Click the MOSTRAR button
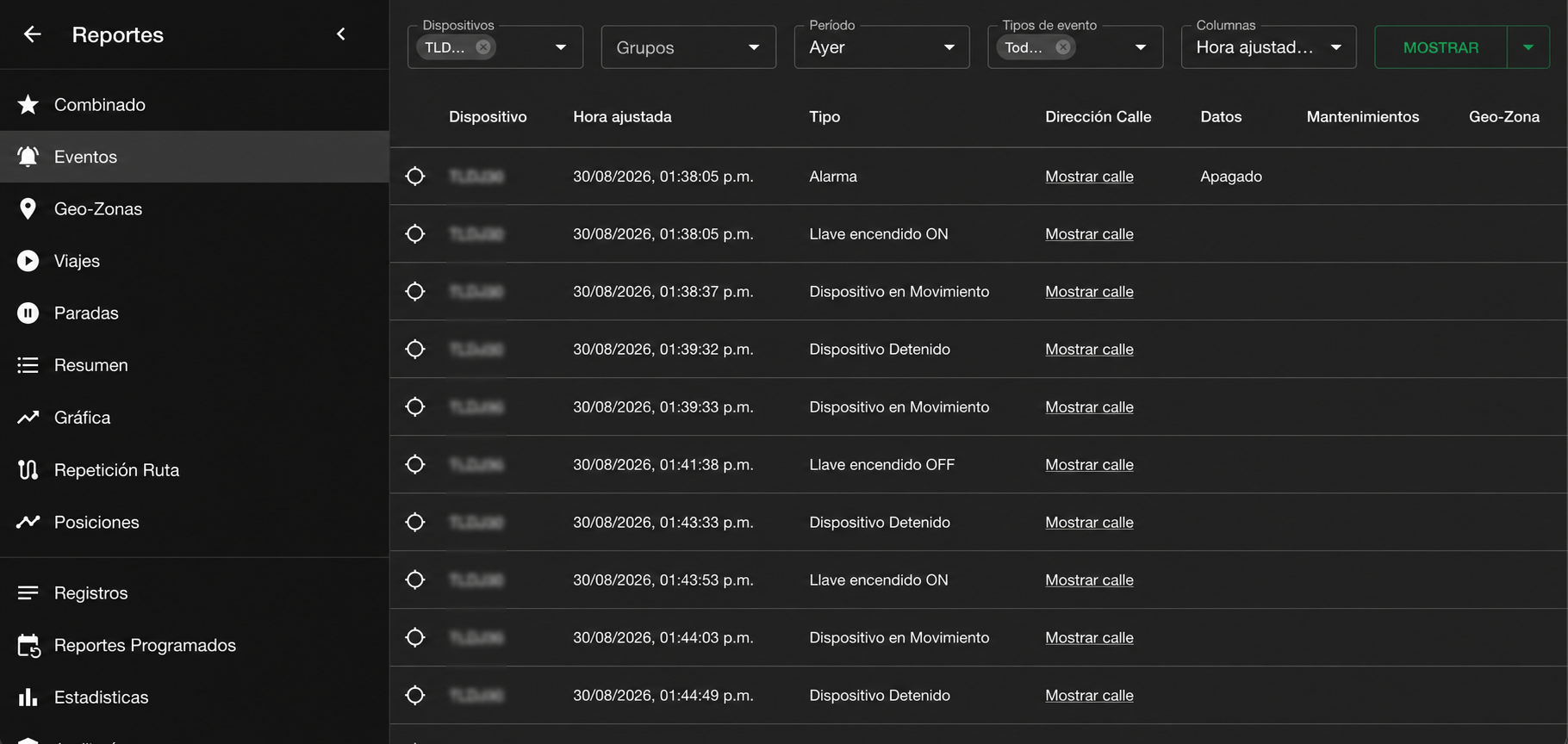Image resolution: width=1568 pixels, height=744 pixels. click(1440, 47)
